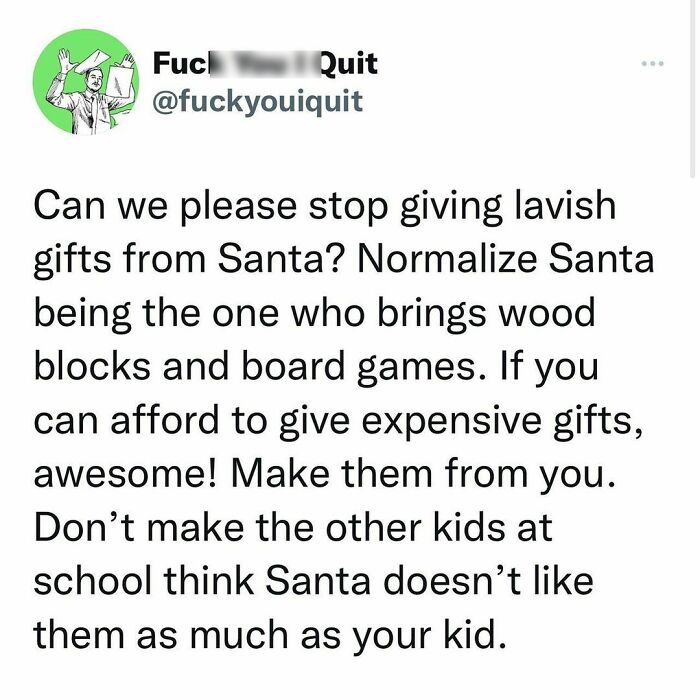This screenshot has width=700, height=700.
Task: Open the three-dot more options menu
Action: click(652, 63)
